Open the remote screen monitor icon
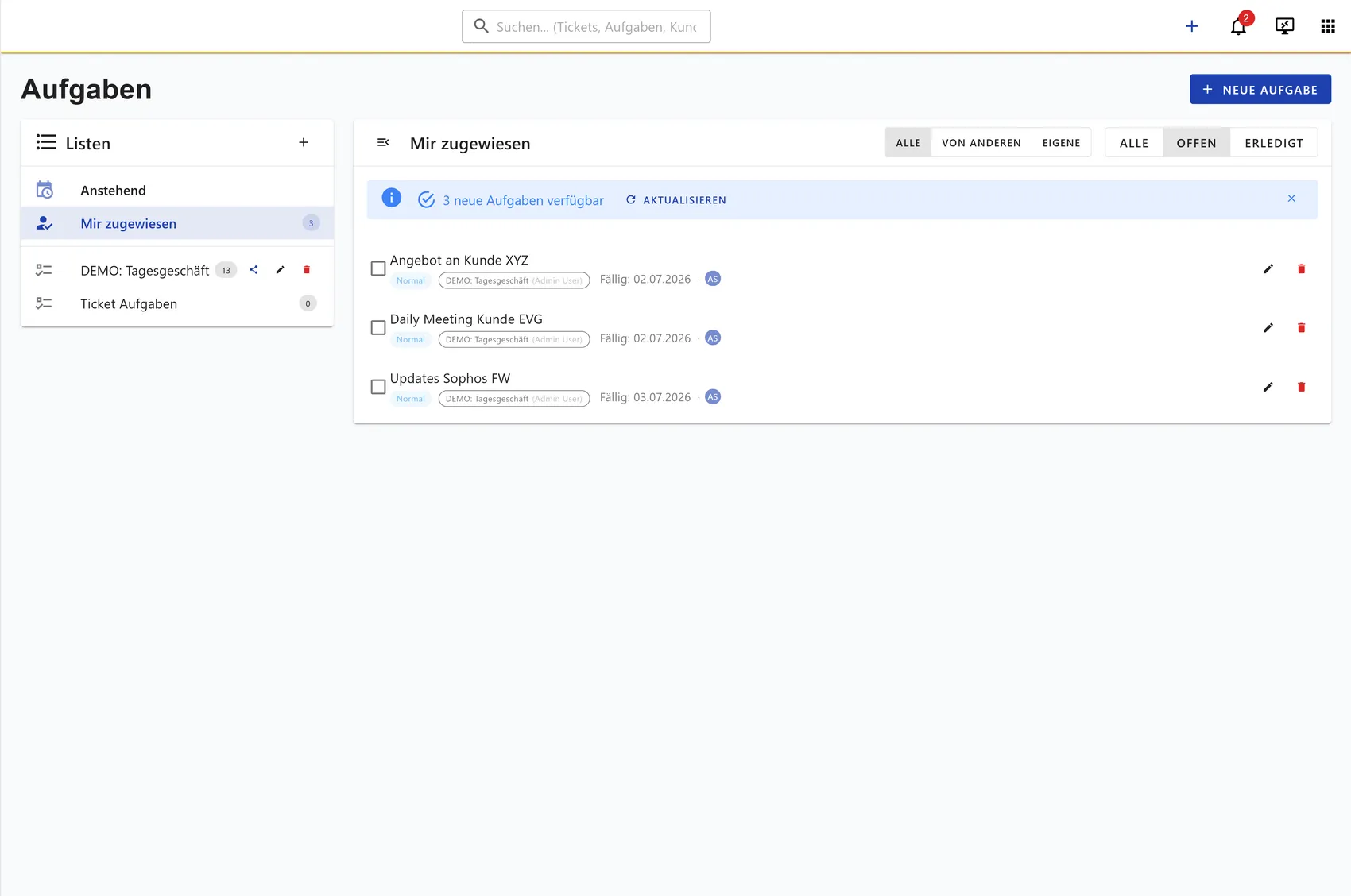1351x896 pixels. (x=1284, y=26)
